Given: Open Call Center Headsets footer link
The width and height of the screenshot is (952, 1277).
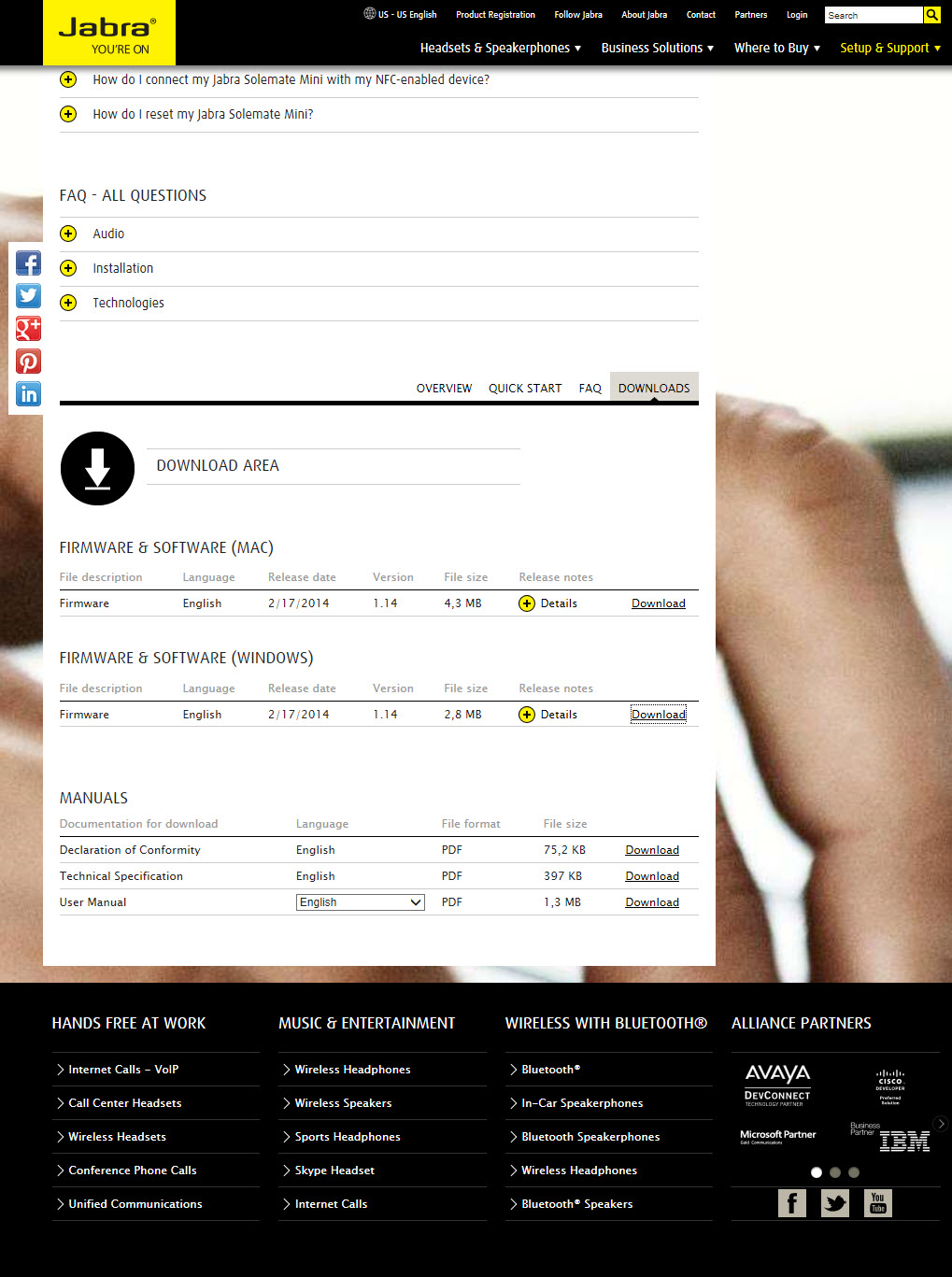Looking at the screenshot, I should click(x=125, y=1103).
